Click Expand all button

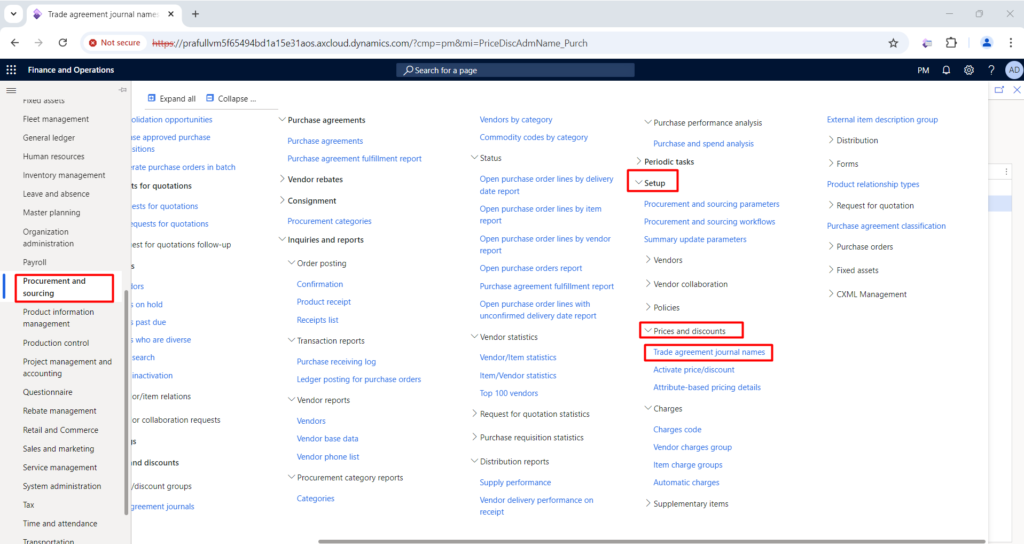(171, 99)
